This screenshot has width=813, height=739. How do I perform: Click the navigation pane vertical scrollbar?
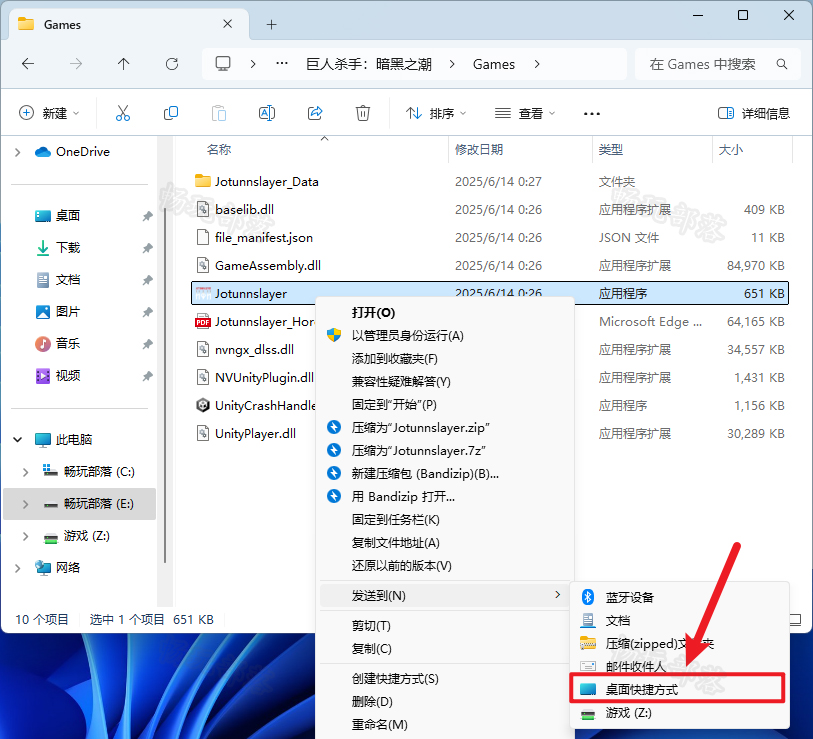[x=165, y=384]
